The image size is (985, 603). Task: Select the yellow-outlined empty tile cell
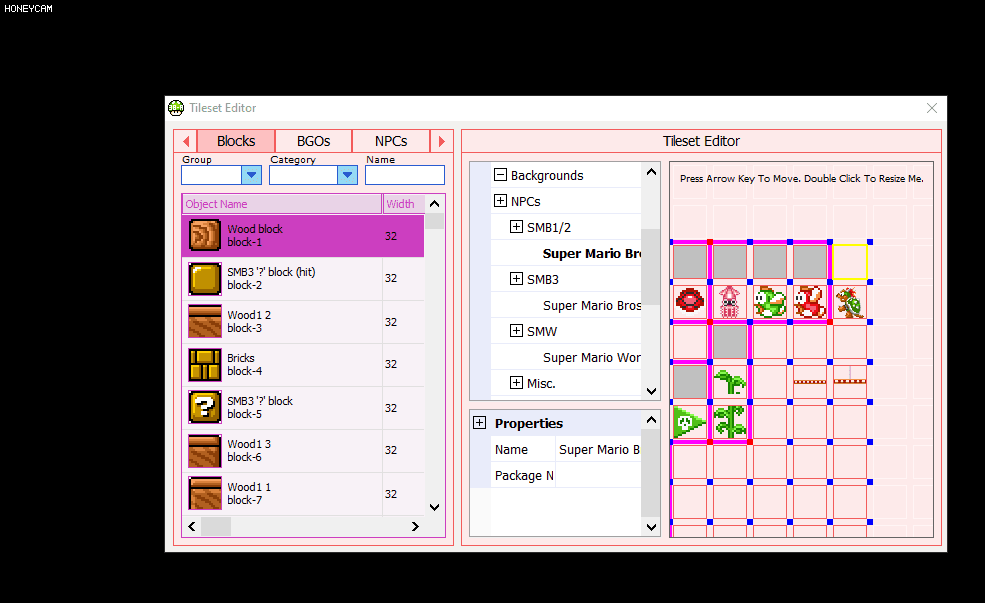850,262
